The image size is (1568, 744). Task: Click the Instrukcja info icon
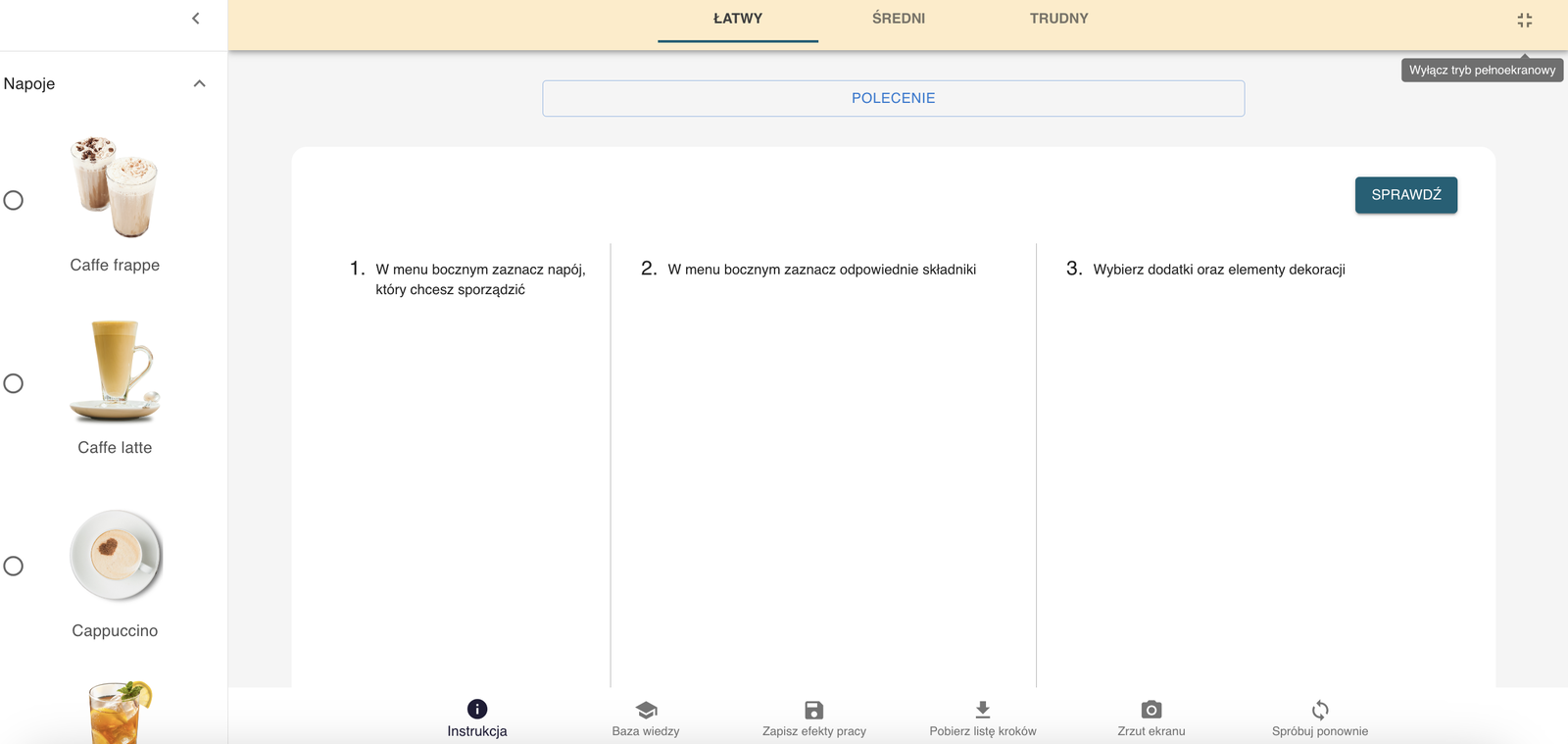(x=477, y=709)
